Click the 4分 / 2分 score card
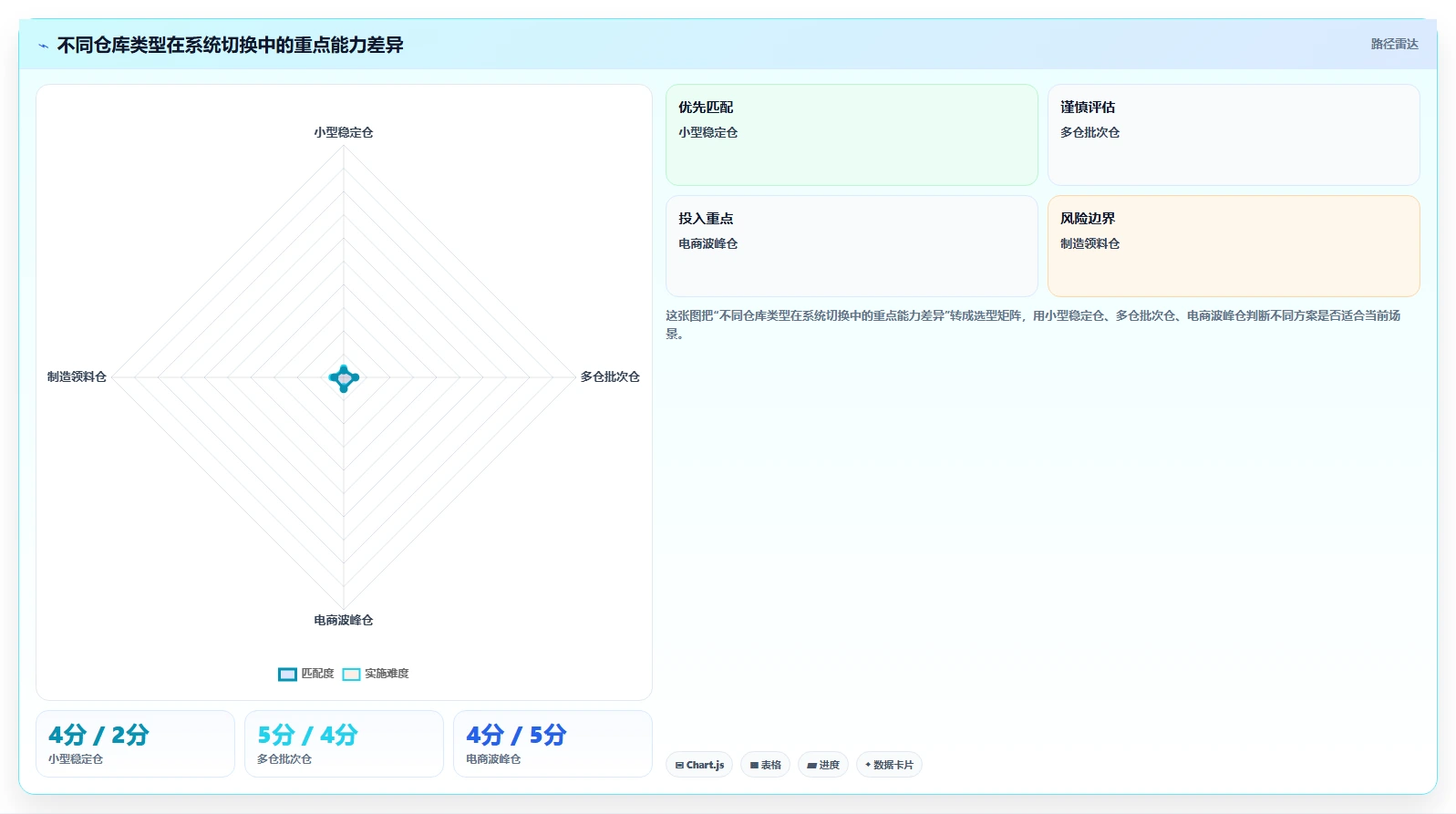1456x814 pixels. click(135, 744)
